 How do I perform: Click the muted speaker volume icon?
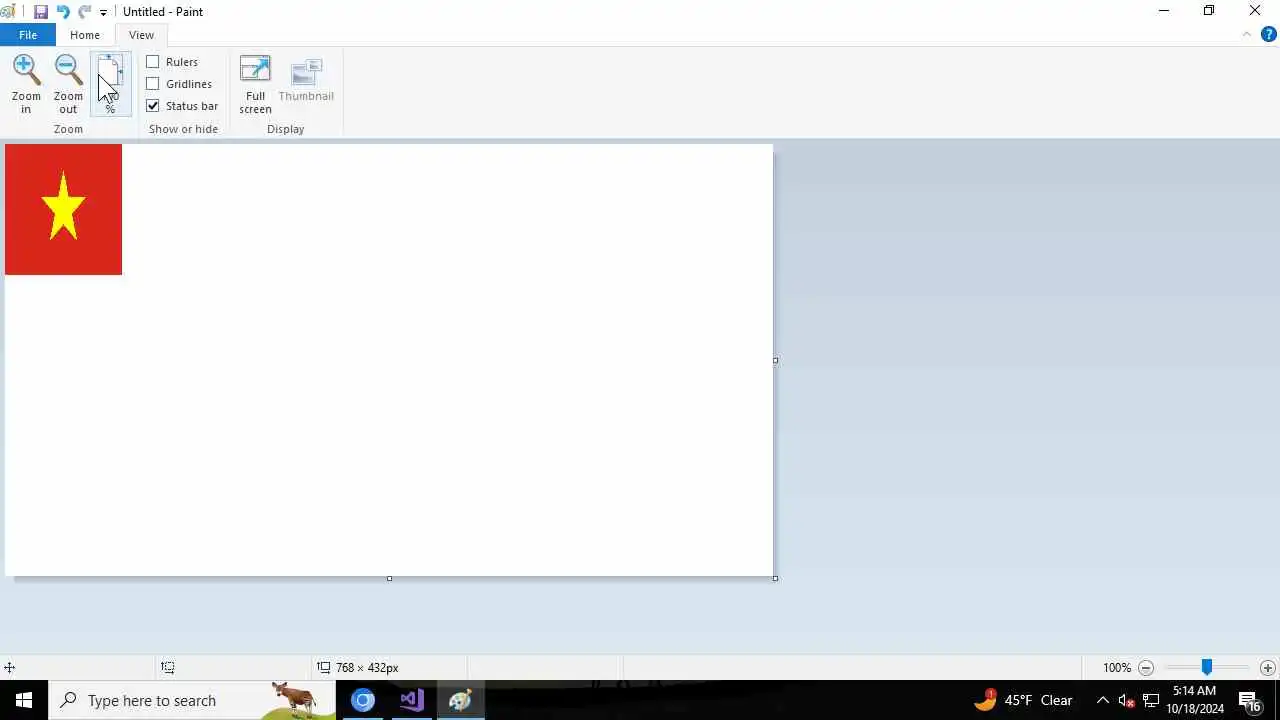(x=1127, y=700)
